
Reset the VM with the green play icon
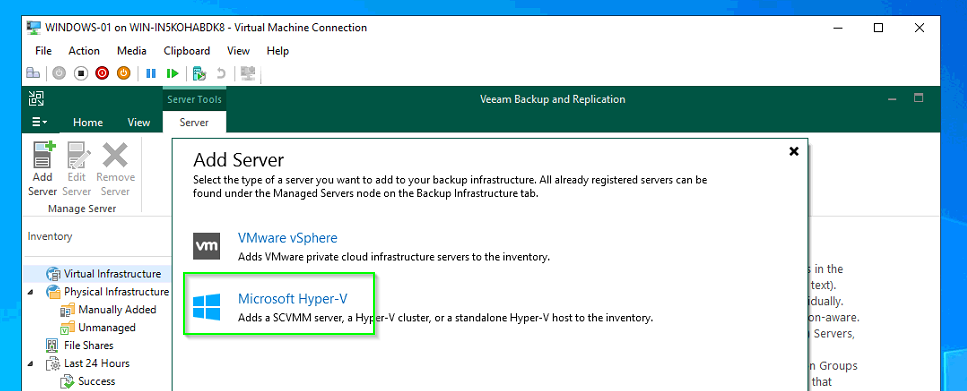(x=172, y=73)
